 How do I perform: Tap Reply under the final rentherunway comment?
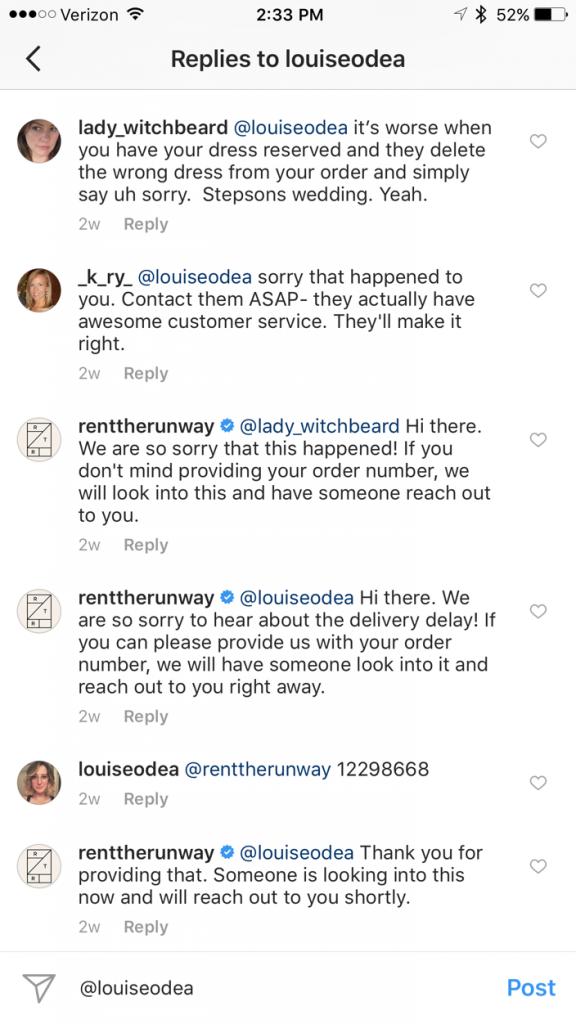click(145, 926)
